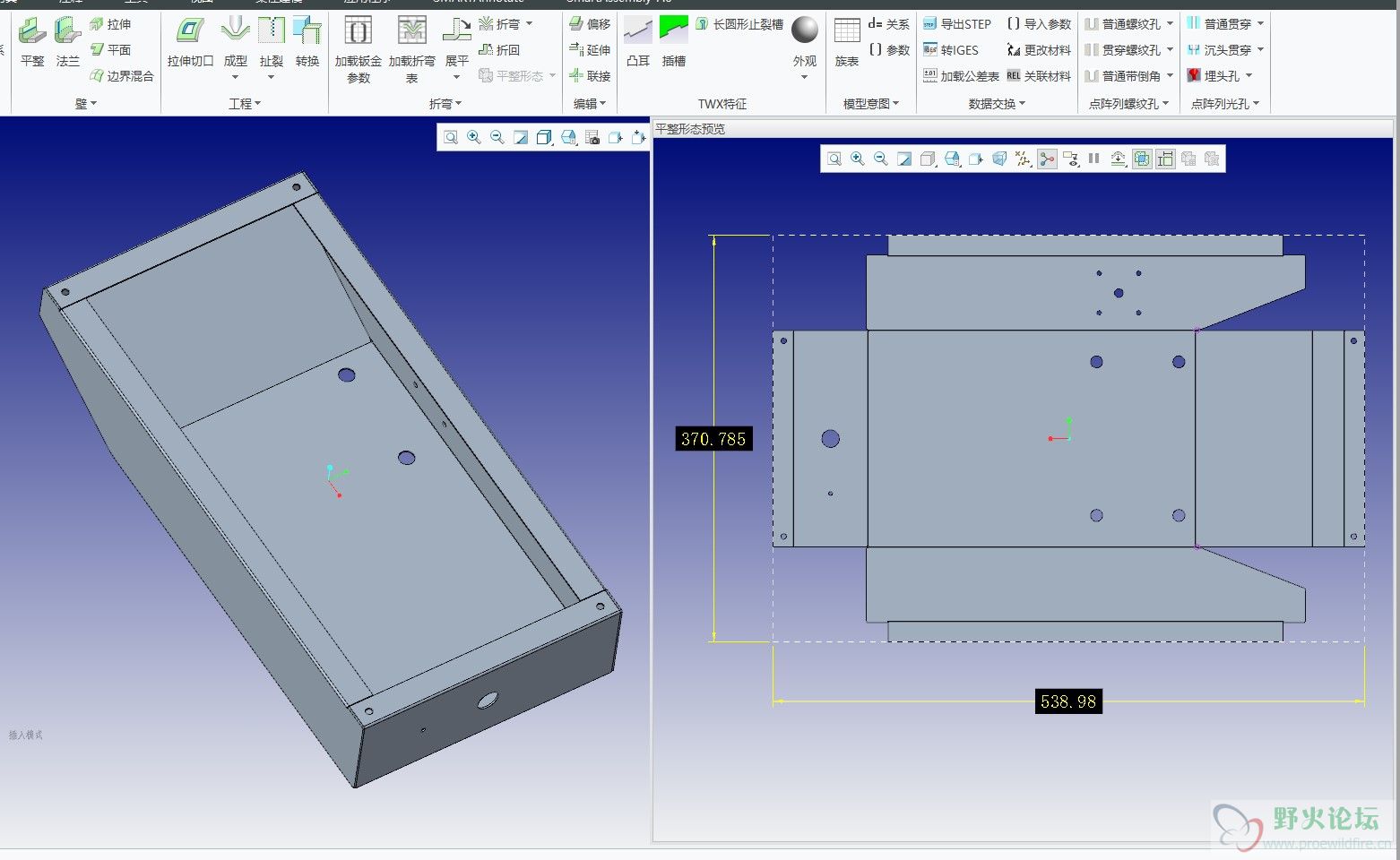Select the 延伸 (Extend) tool
The image size is (1400, 860).
590,50
